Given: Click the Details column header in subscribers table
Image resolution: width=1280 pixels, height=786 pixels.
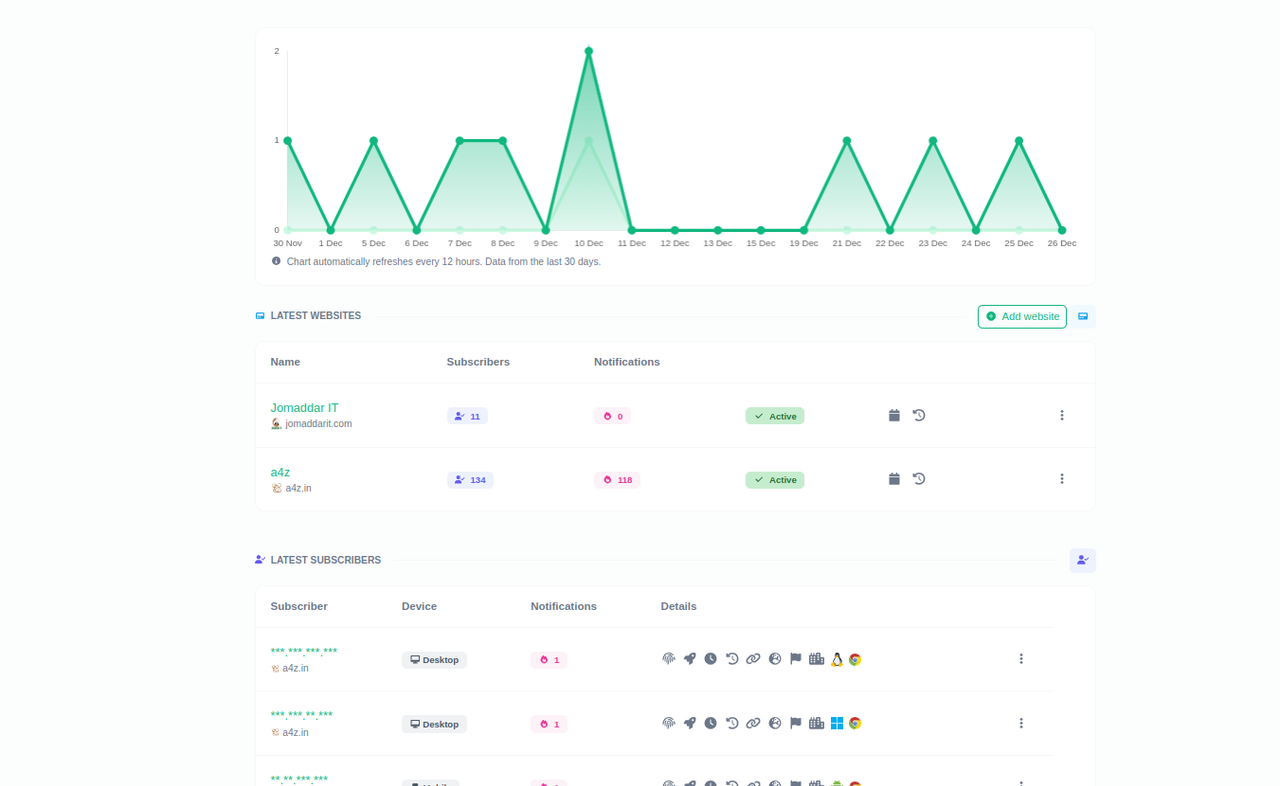Looking at the screenshot, I should (x=679, y=606).
